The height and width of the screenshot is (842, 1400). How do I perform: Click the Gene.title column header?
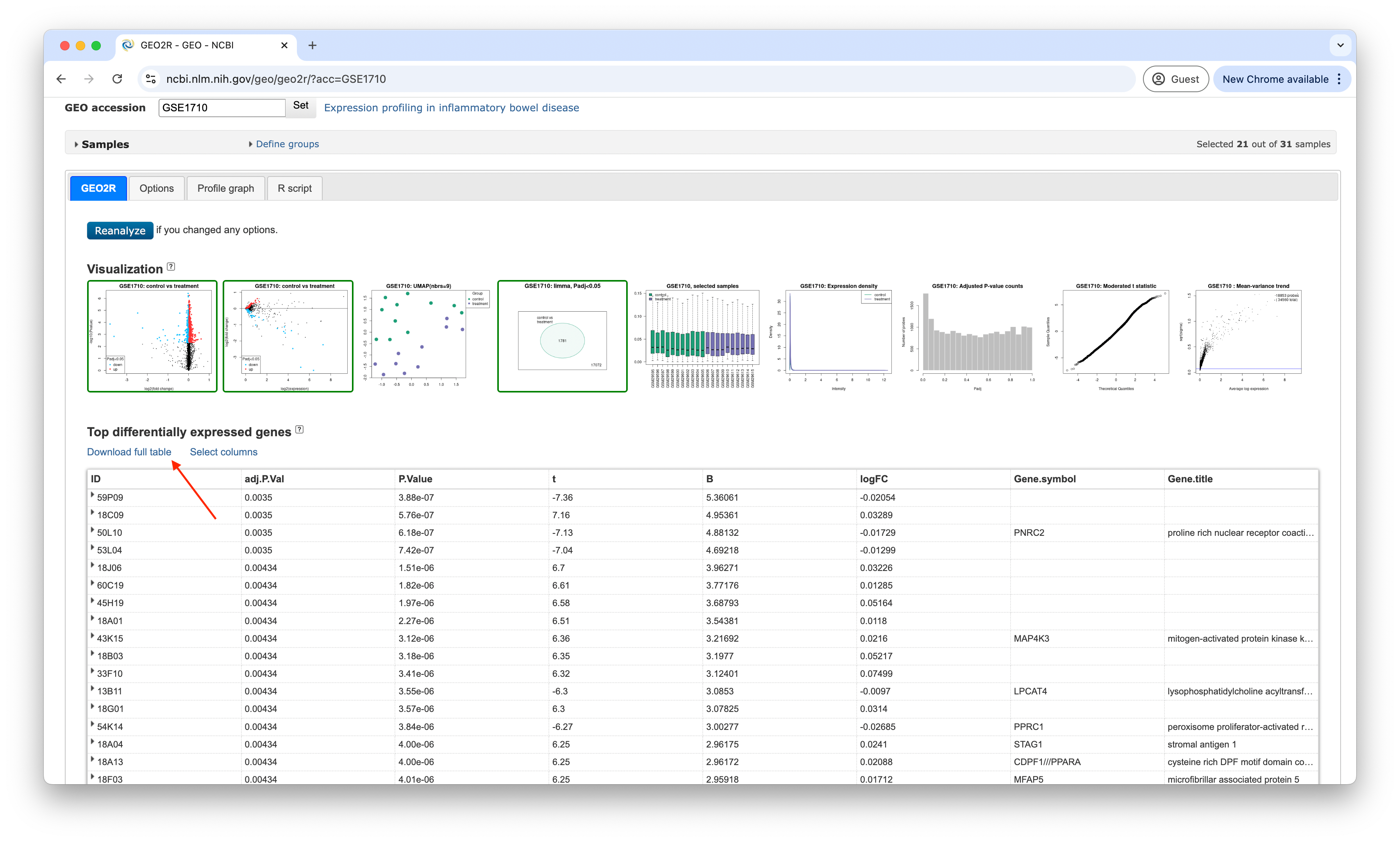(1241, 479)
